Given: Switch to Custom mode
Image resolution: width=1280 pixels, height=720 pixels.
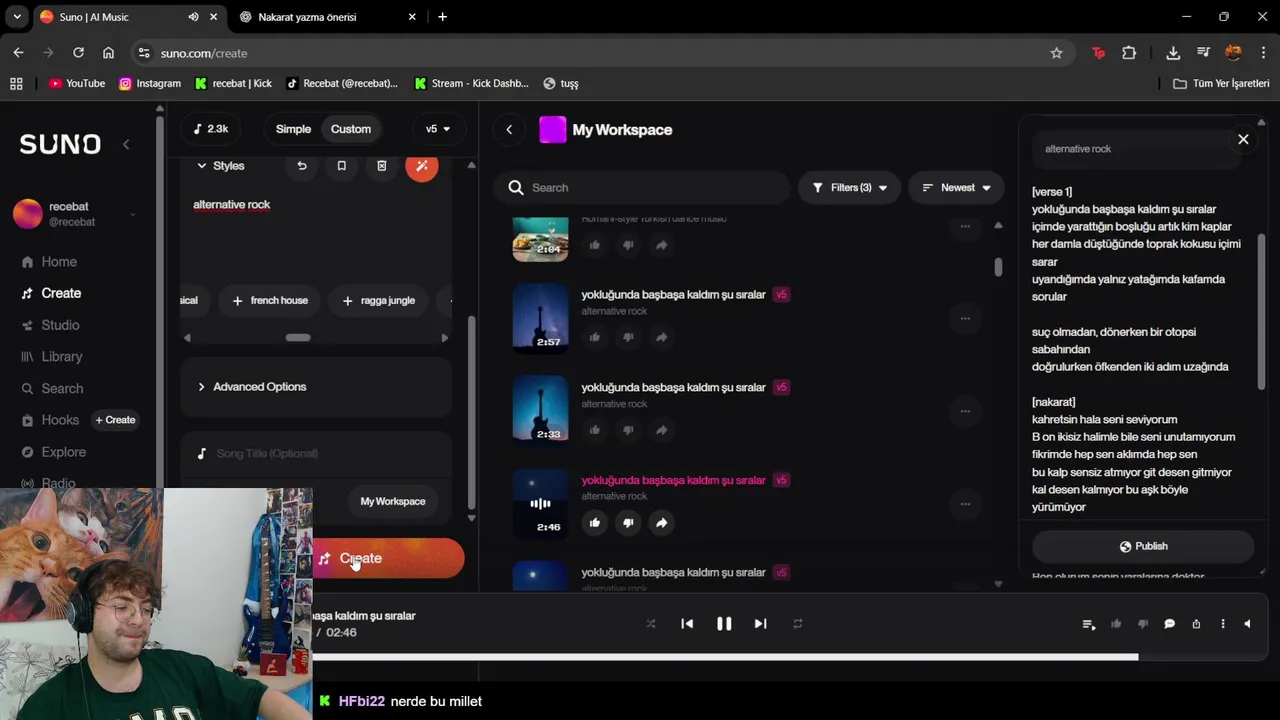Looking at the screenshot, I should [x=351, y=129].
